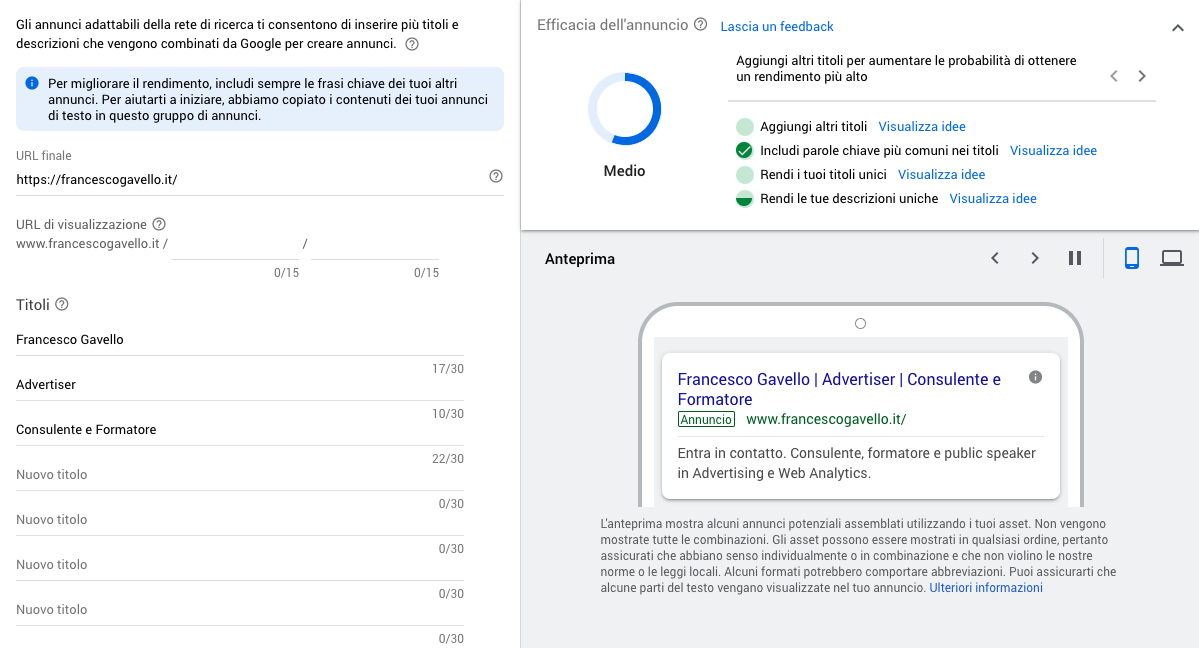The height and width of the screenshot is (648, 1199).
Task: Click status circle for Rendi le tue descrizioni uniche
Action: coord(744,199)
